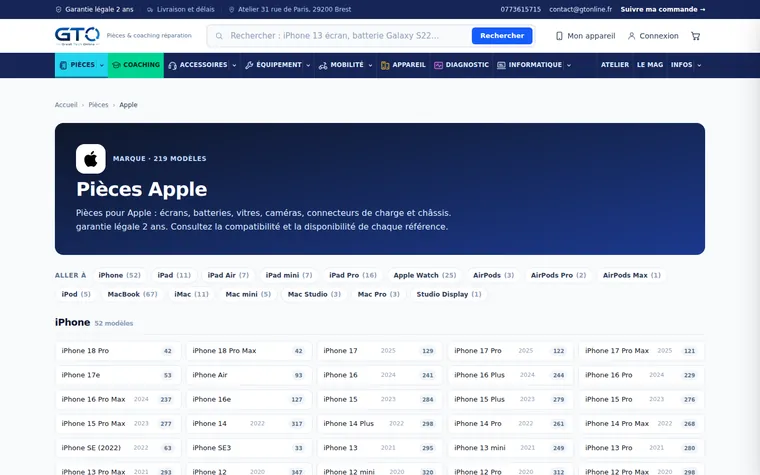This screenshot has height=475, width=760.
Task: Expand the Mobilité dropdown chevron
Action: point(370,65)
